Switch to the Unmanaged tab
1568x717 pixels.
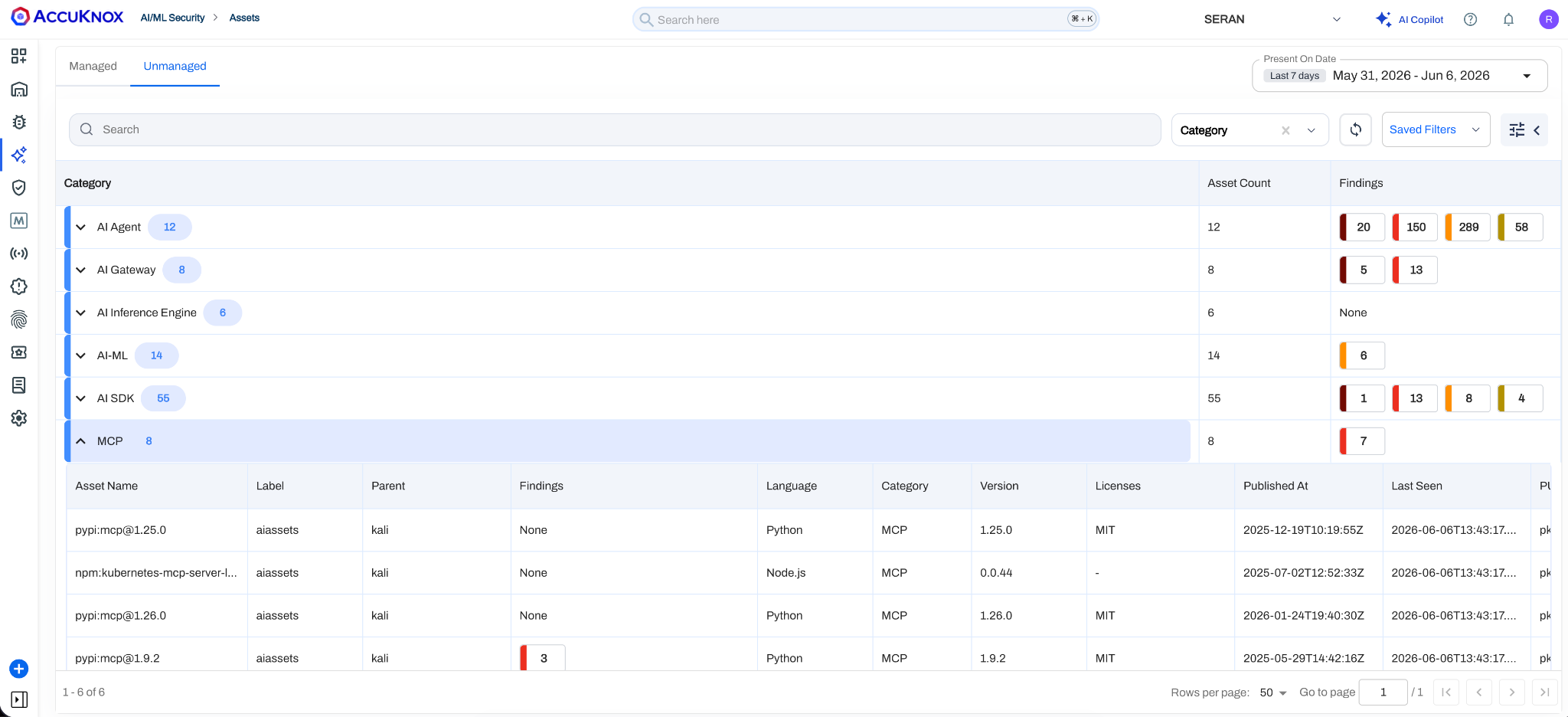click(x=175, y=66)
